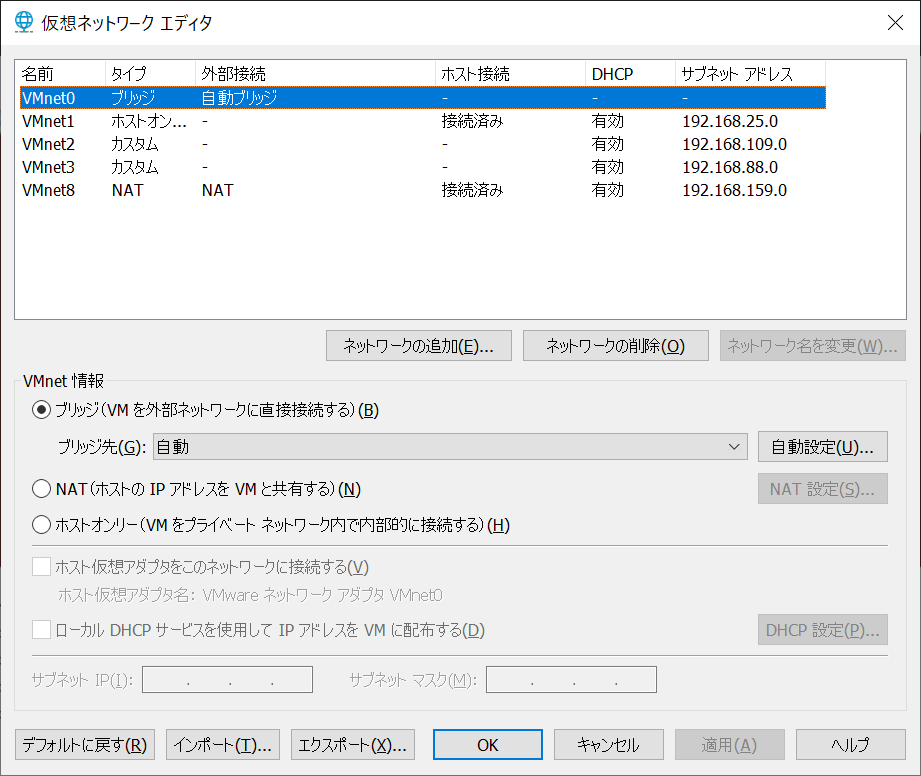Click the サブネット IP input field
921x776 pixels.
click(227, 680)
